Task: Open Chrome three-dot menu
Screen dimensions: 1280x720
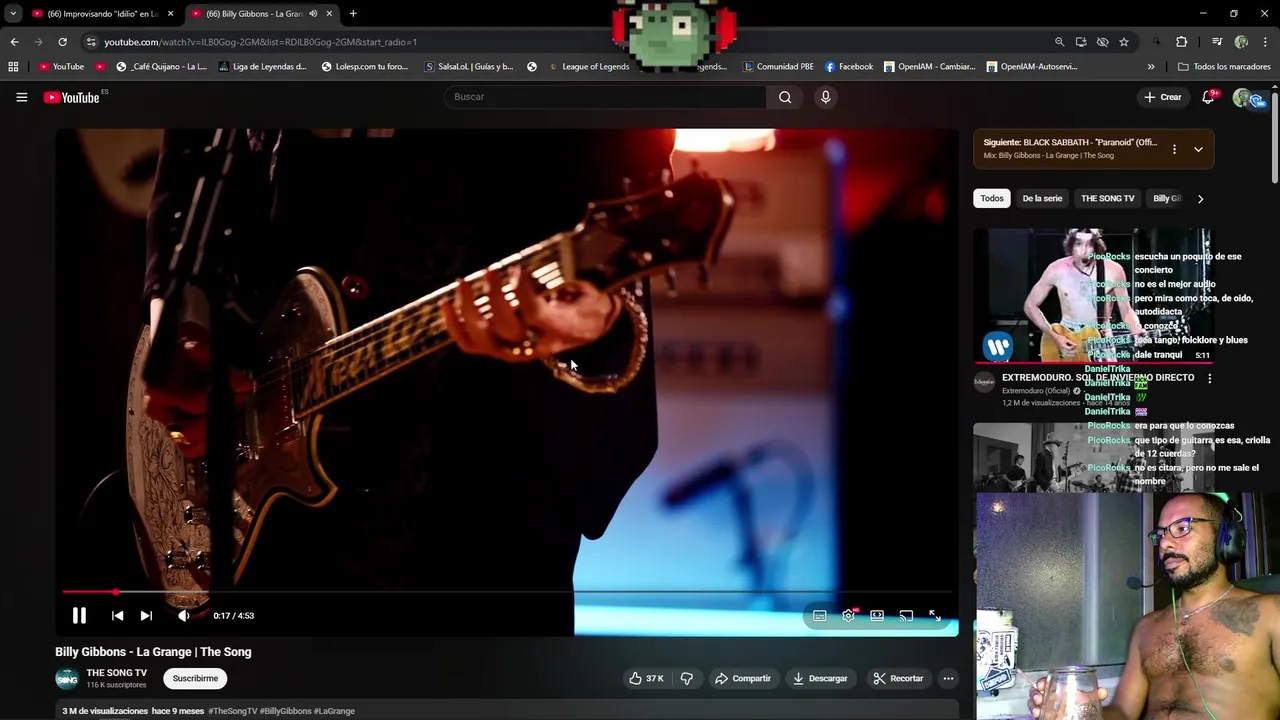Action: (1266, 42)
